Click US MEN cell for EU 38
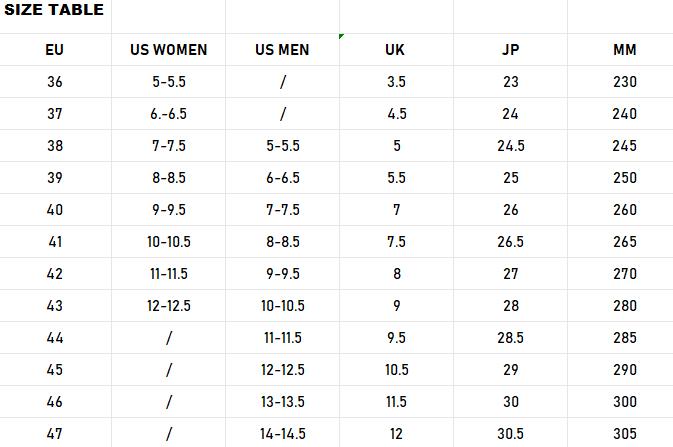 (282, 146)
